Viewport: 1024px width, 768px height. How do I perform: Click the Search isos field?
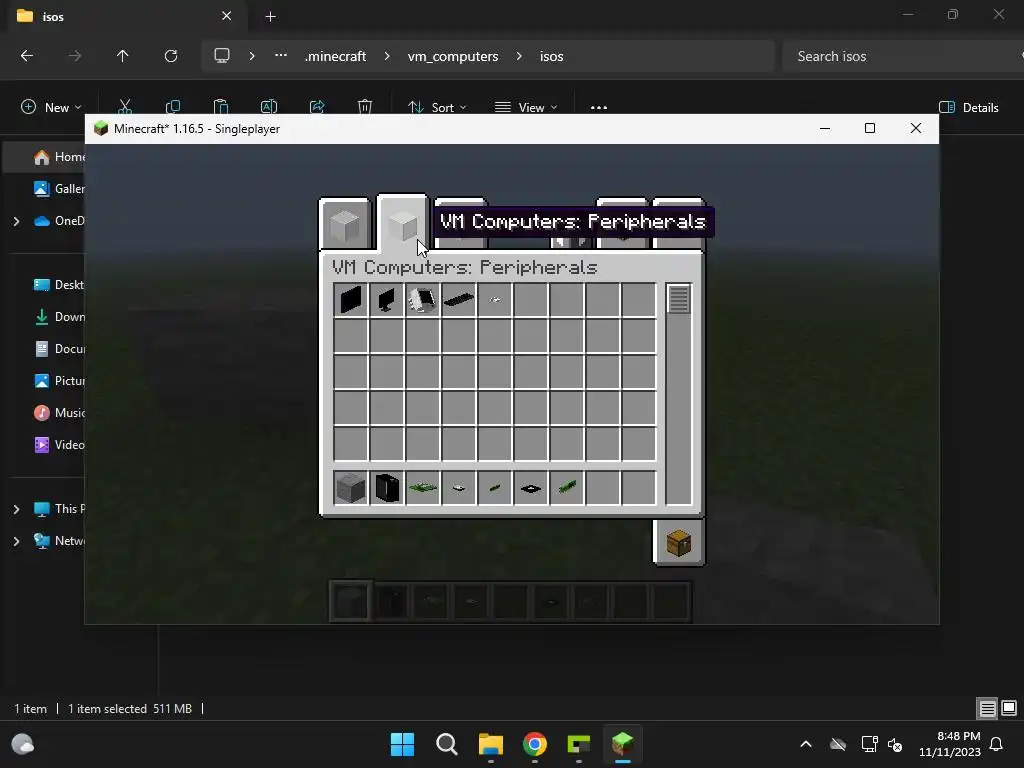point(903,56)
